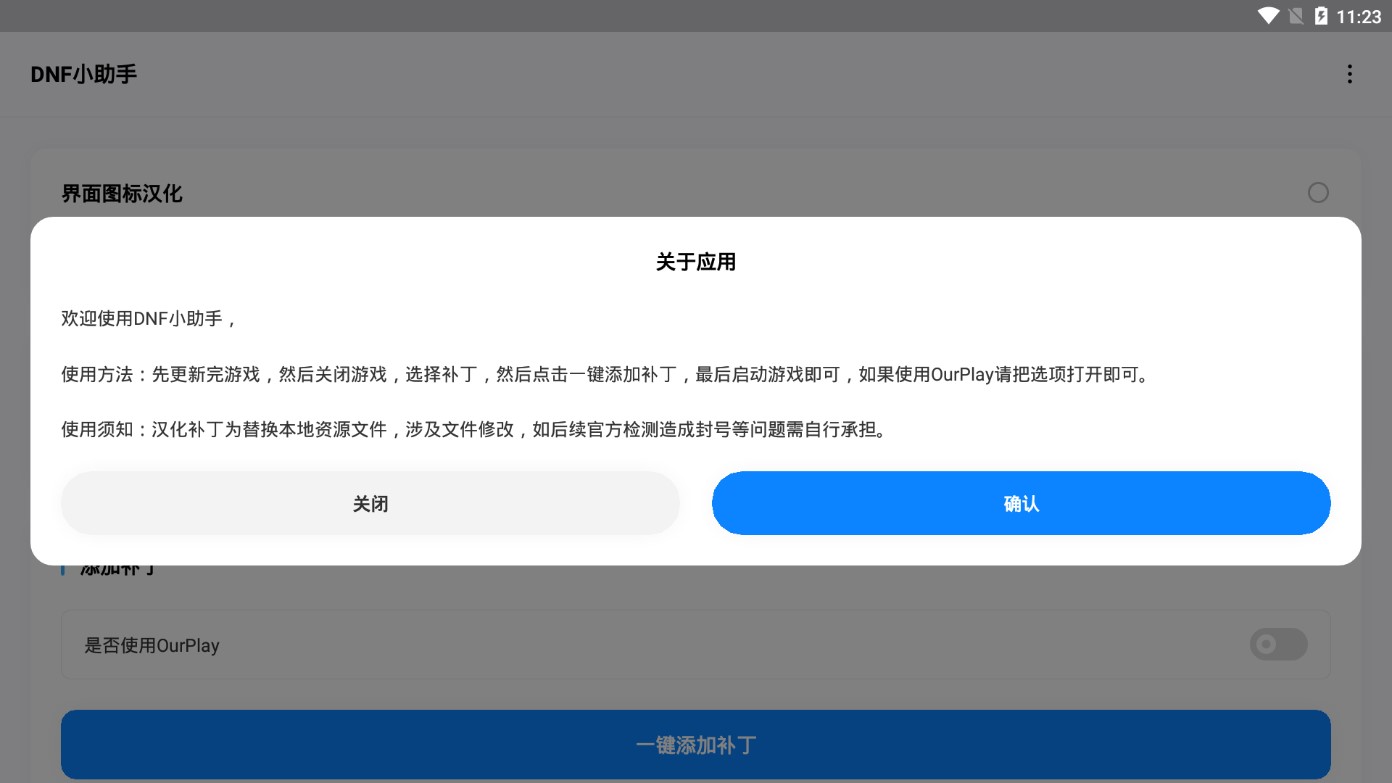1392x783 pixels.
Task: Tap the no-SIM signal icon
Action: click(x=1296, y=16)
